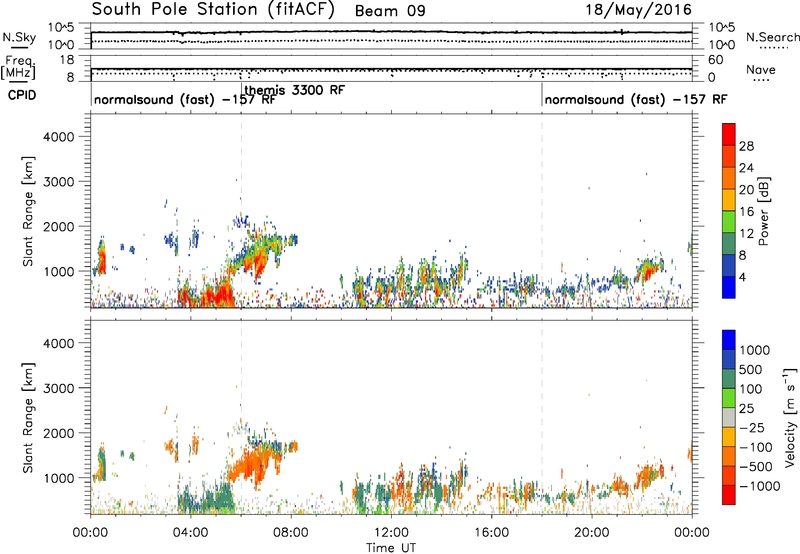Screen dimensions: 800x554
Task: Click the '08:00' time axis tick label
Action: point(290,533)
